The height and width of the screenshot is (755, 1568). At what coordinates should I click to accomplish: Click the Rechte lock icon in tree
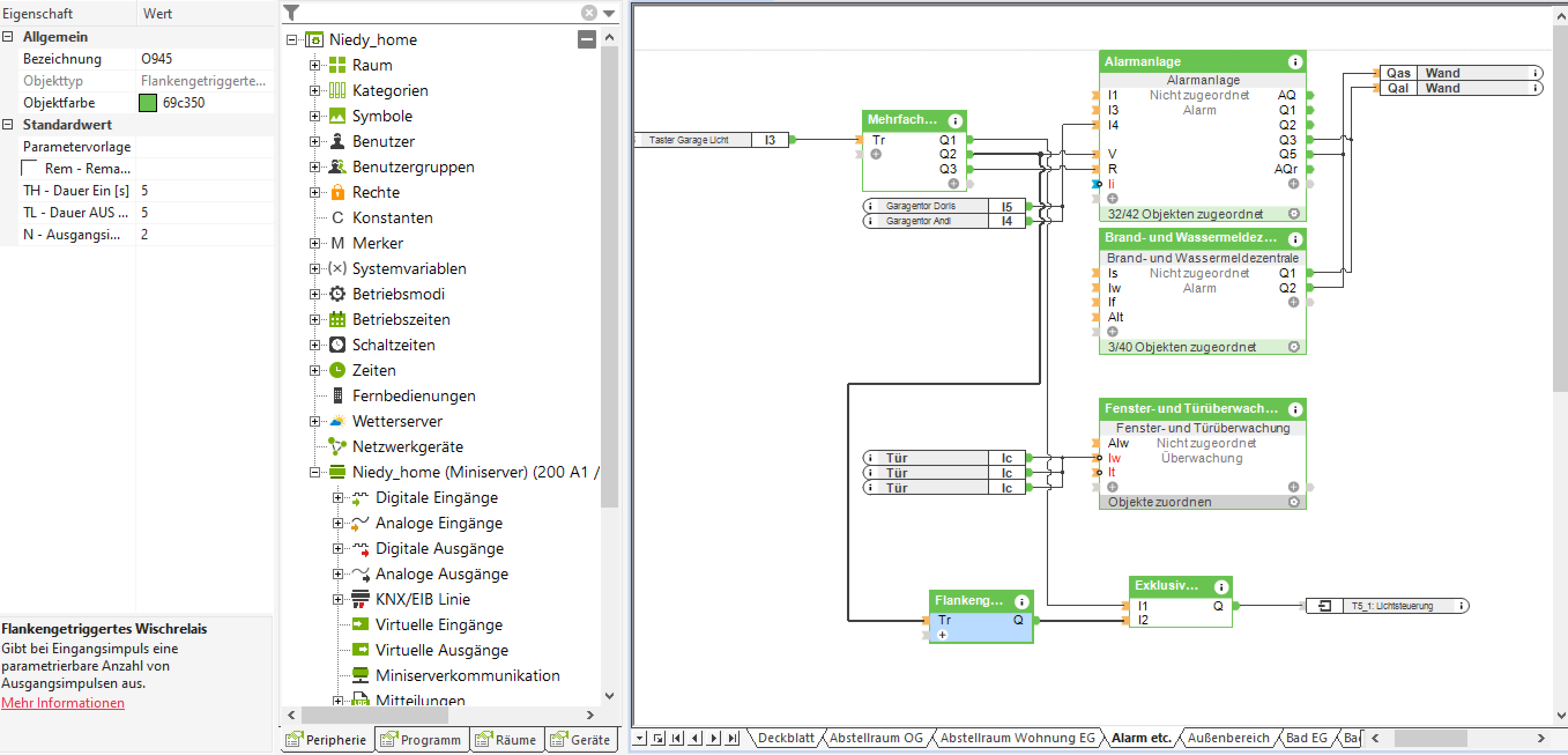pos(337,193)
